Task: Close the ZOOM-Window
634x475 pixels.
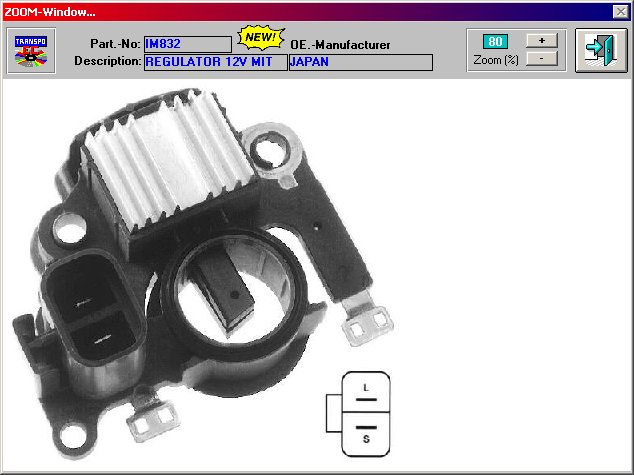Action: point(621,12)
